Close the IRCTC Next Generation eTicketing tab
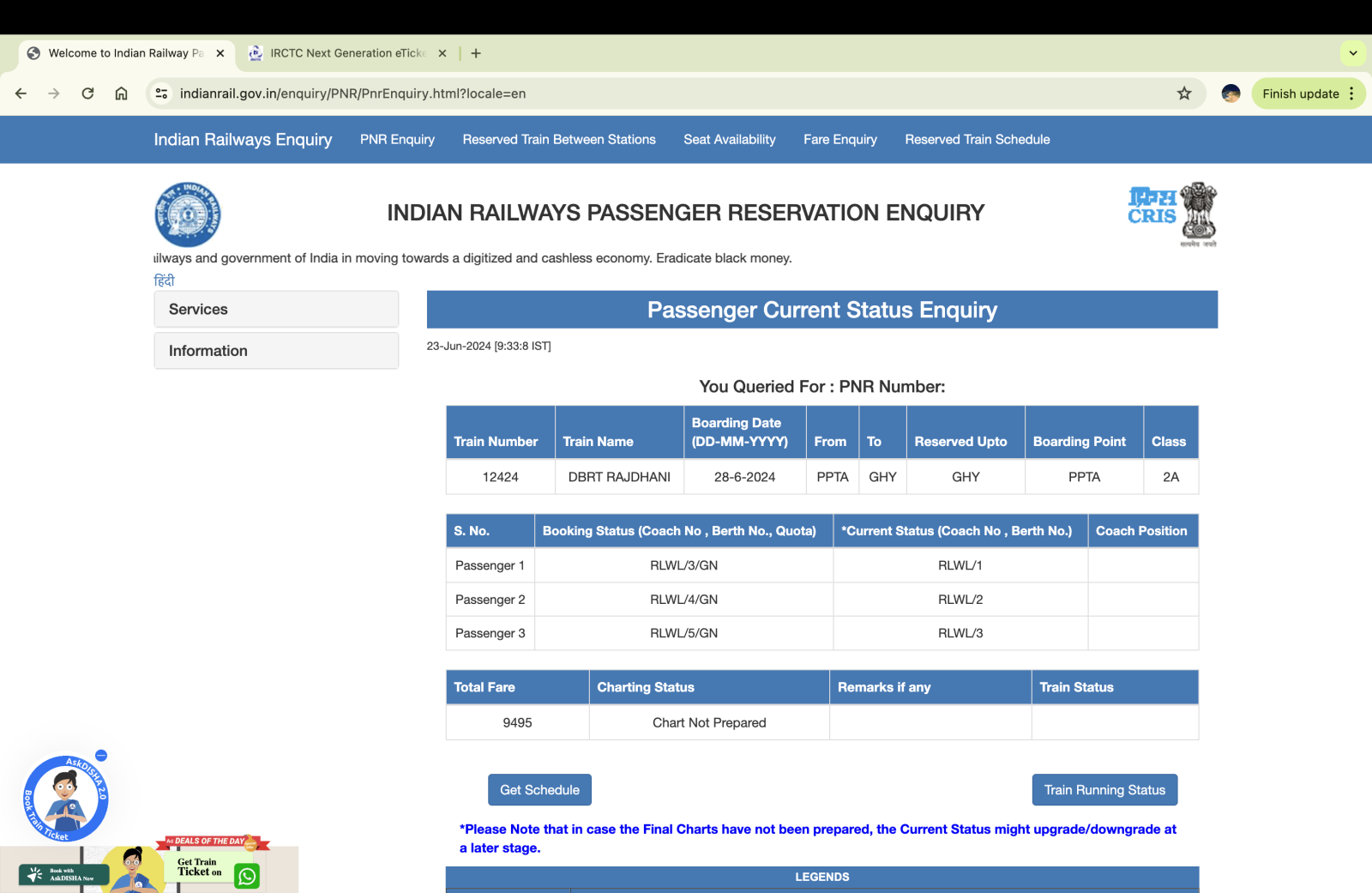 click(x=442, y=53)
